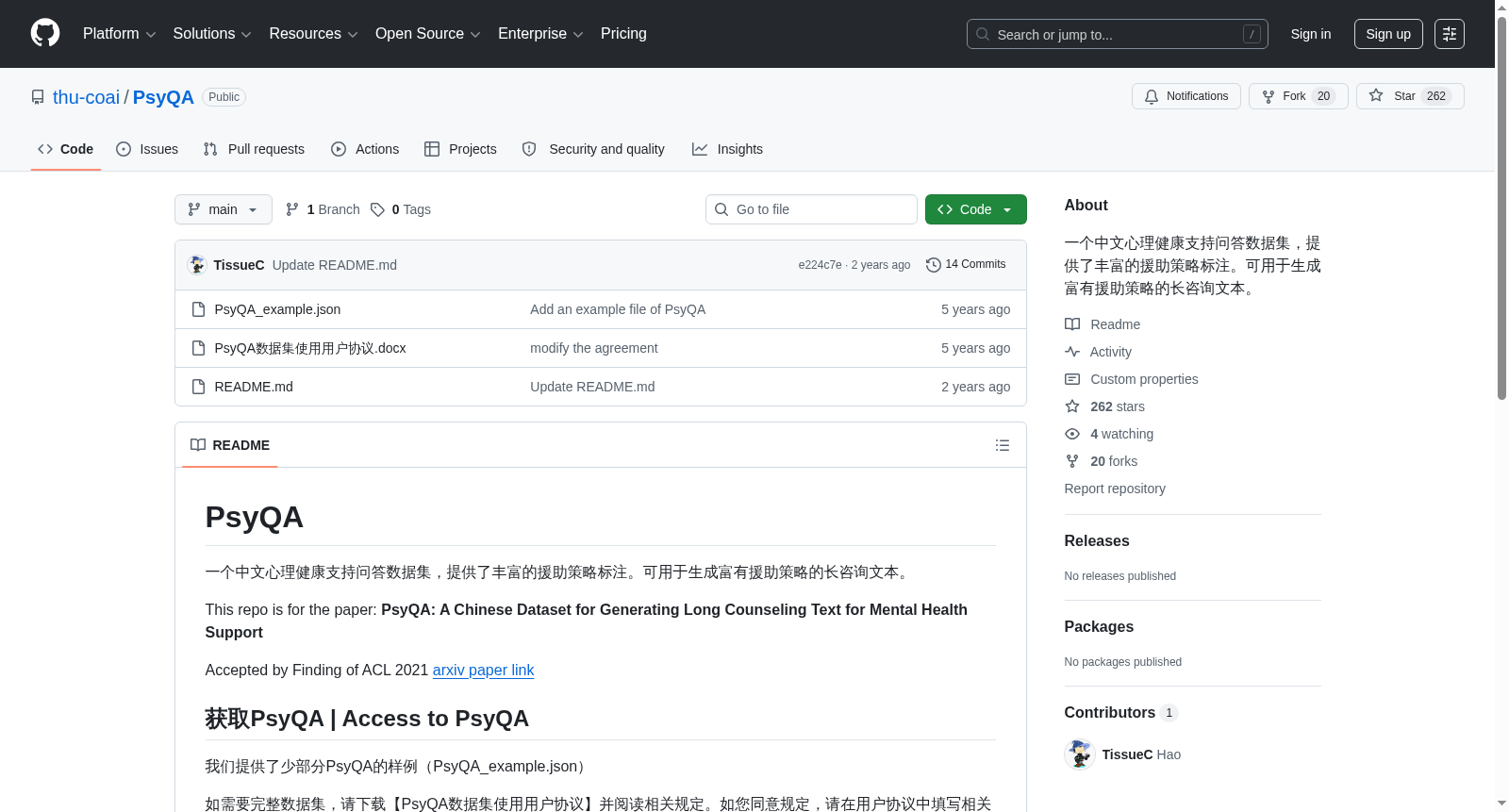The width and height of the screenshot is (1509, 812).
Task: Open the Insights tab
Action: 727,149
